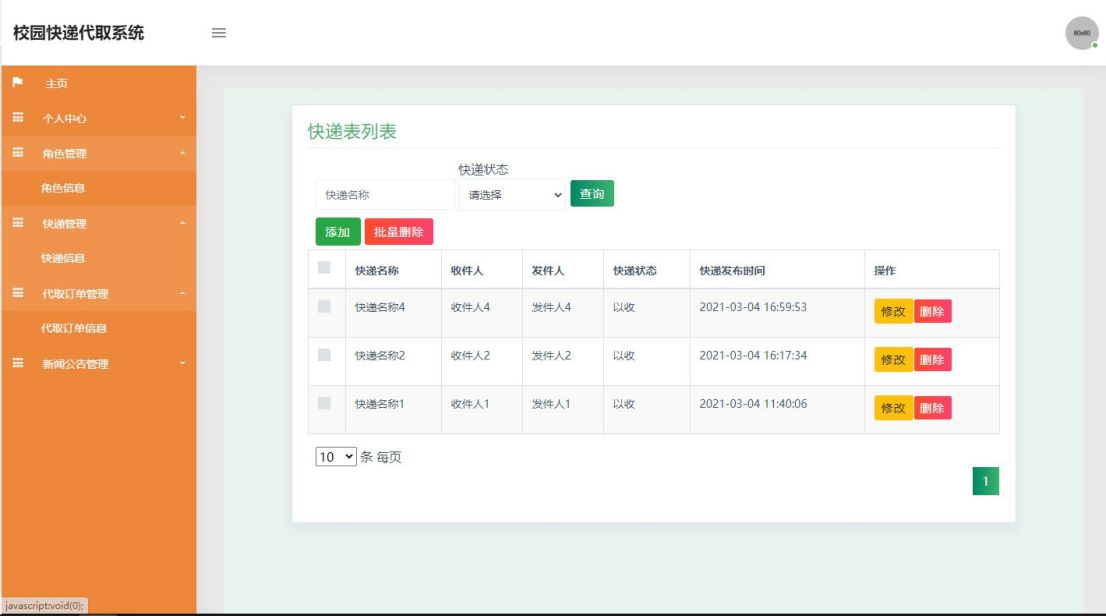Click the flag icon next to 主页
Viewport: 1106px width, 616px height.
(18, 83)
